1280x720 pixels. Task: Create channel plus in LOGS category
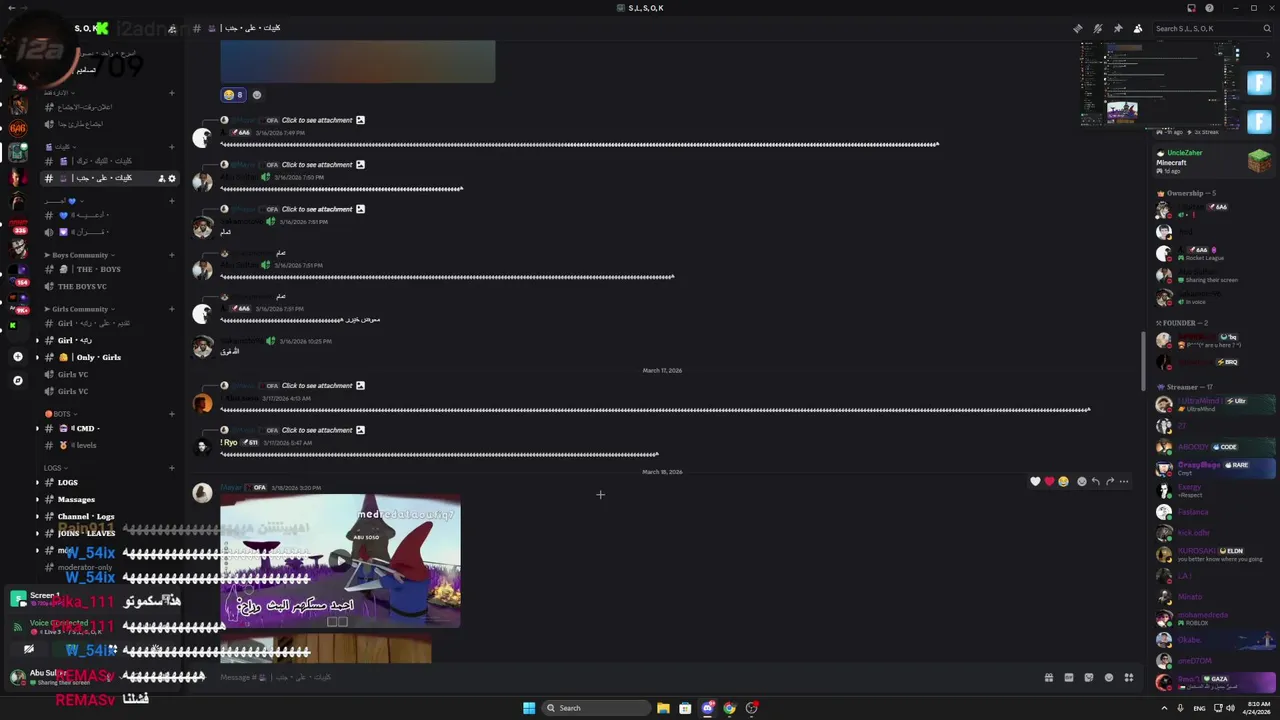pyautogui.click(x=172, y=468)
